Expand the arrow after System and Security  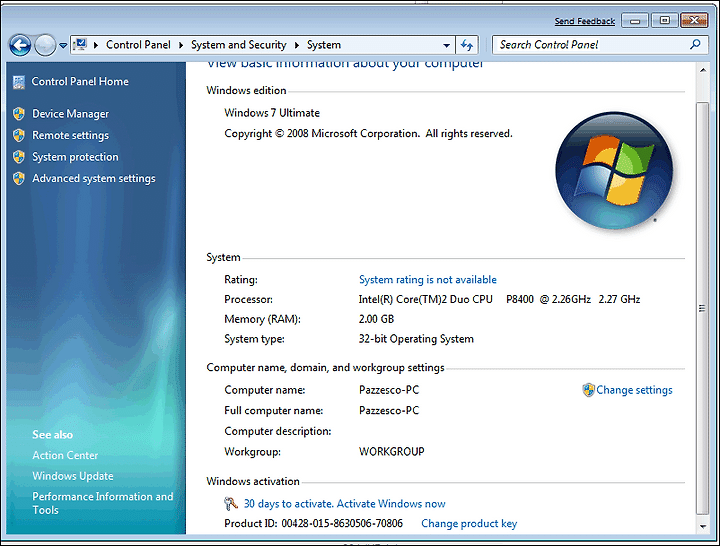(297, 45)
